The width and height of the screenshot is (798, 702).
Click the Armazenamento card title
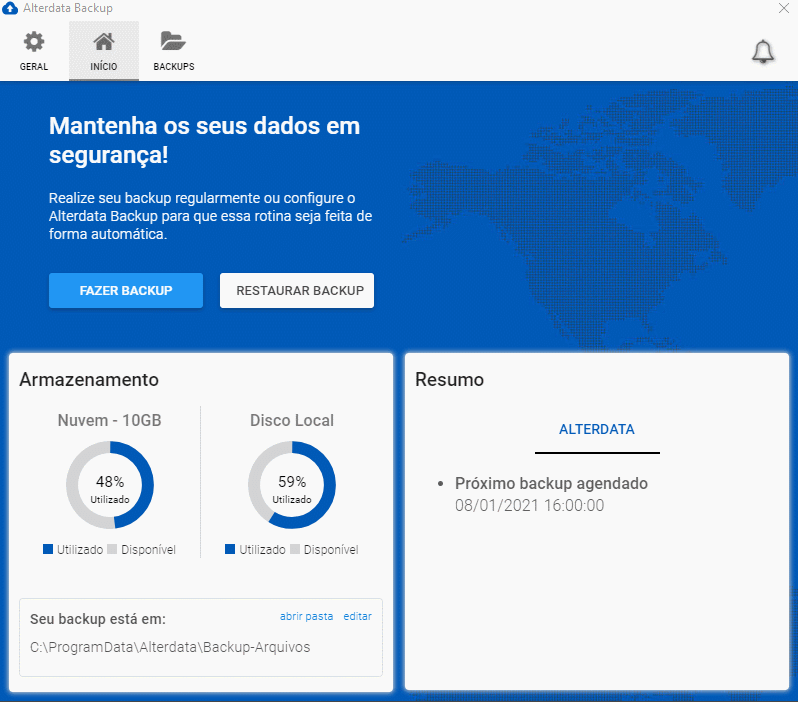coord(89,380)
